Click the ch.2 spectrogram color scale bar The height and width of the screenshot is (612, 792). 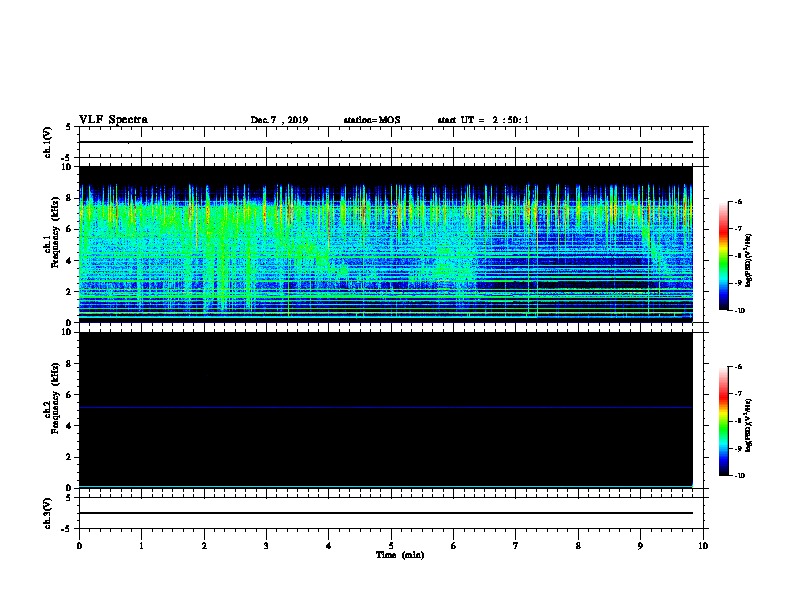[723, 421]
